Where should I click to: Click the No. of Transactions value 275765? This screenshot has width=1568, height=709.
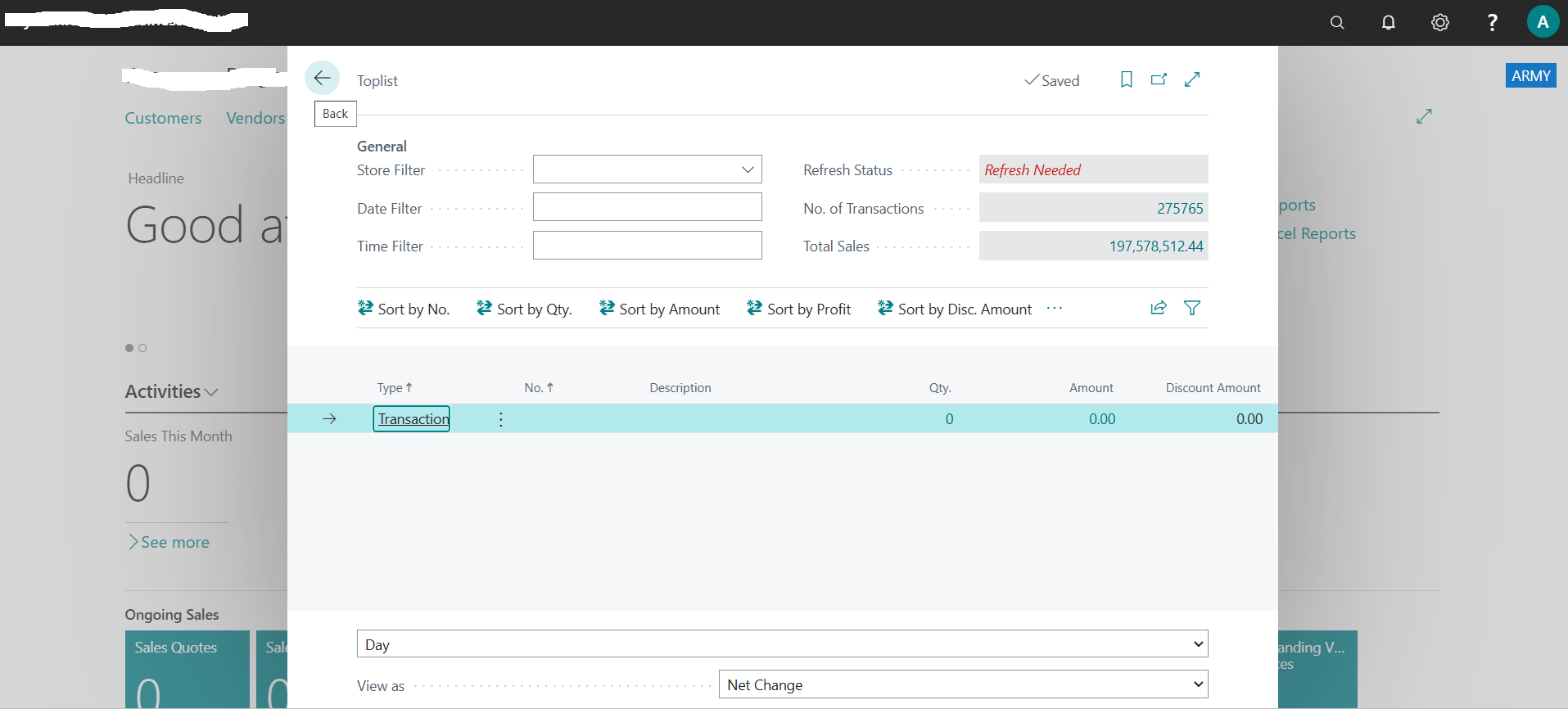1180,208
